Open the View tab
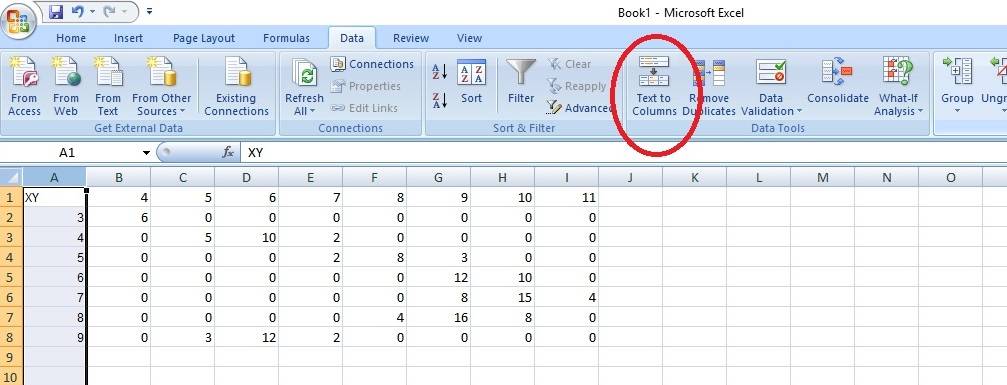1007x385 pixels. tap(469, 38)
